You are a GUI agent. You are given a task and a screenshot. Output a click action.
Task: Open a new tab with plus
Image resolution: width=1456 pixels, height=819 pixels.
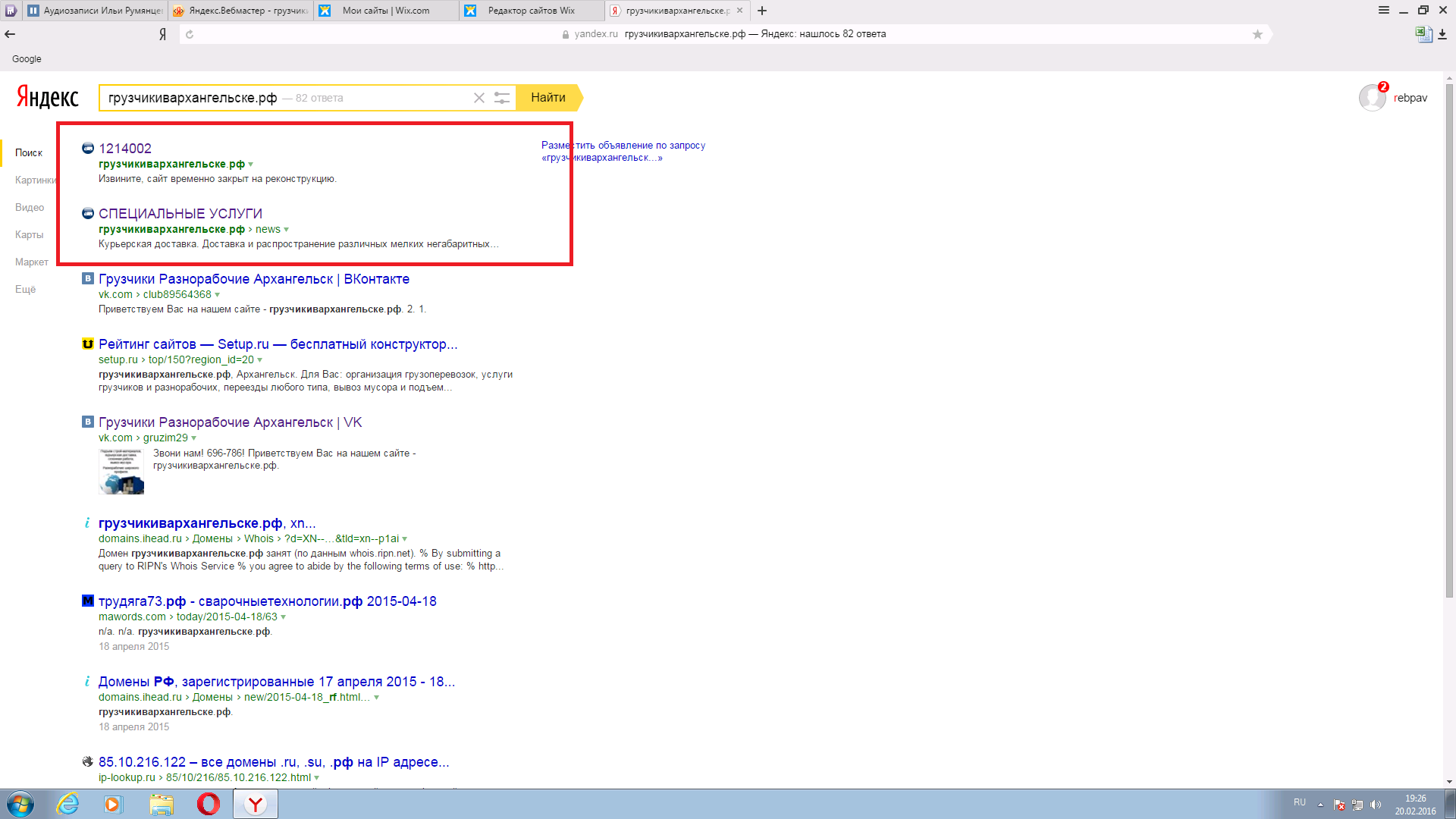click(762, 11)
